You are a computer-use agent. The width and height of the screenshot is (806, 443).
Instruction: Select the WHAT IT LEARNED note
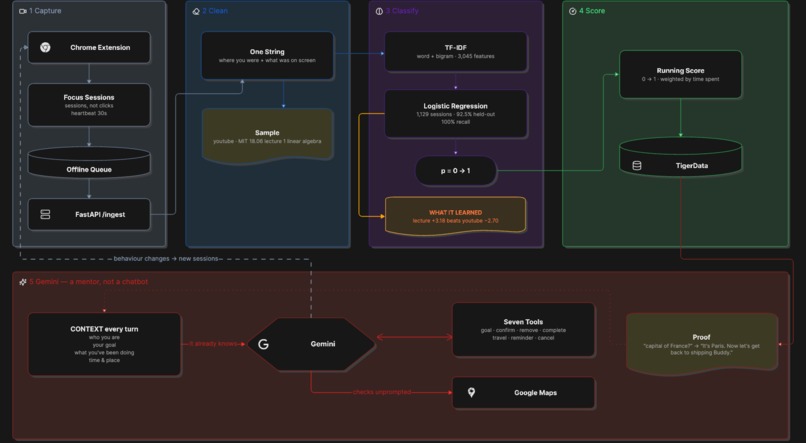[455, 216]
